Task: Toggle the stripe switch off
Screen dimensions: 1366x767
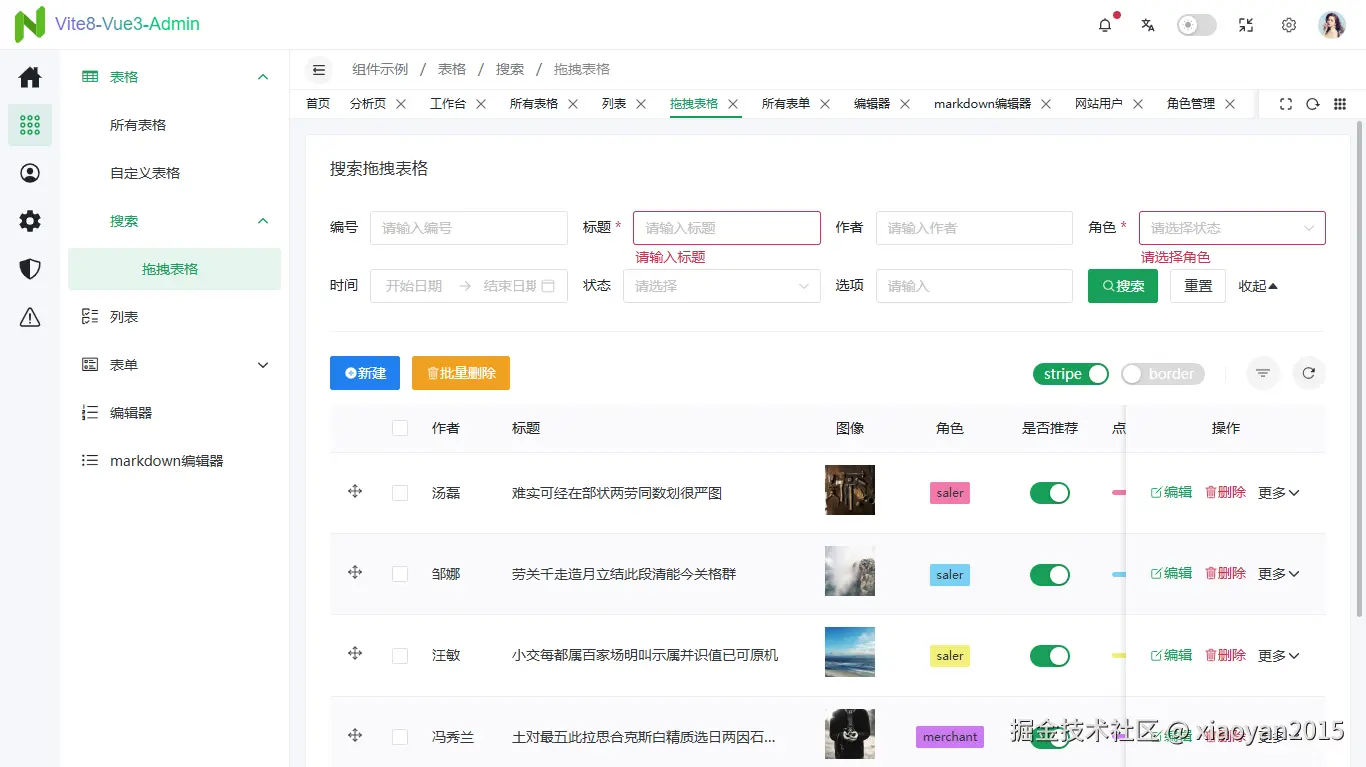Action: (1071, 374)
